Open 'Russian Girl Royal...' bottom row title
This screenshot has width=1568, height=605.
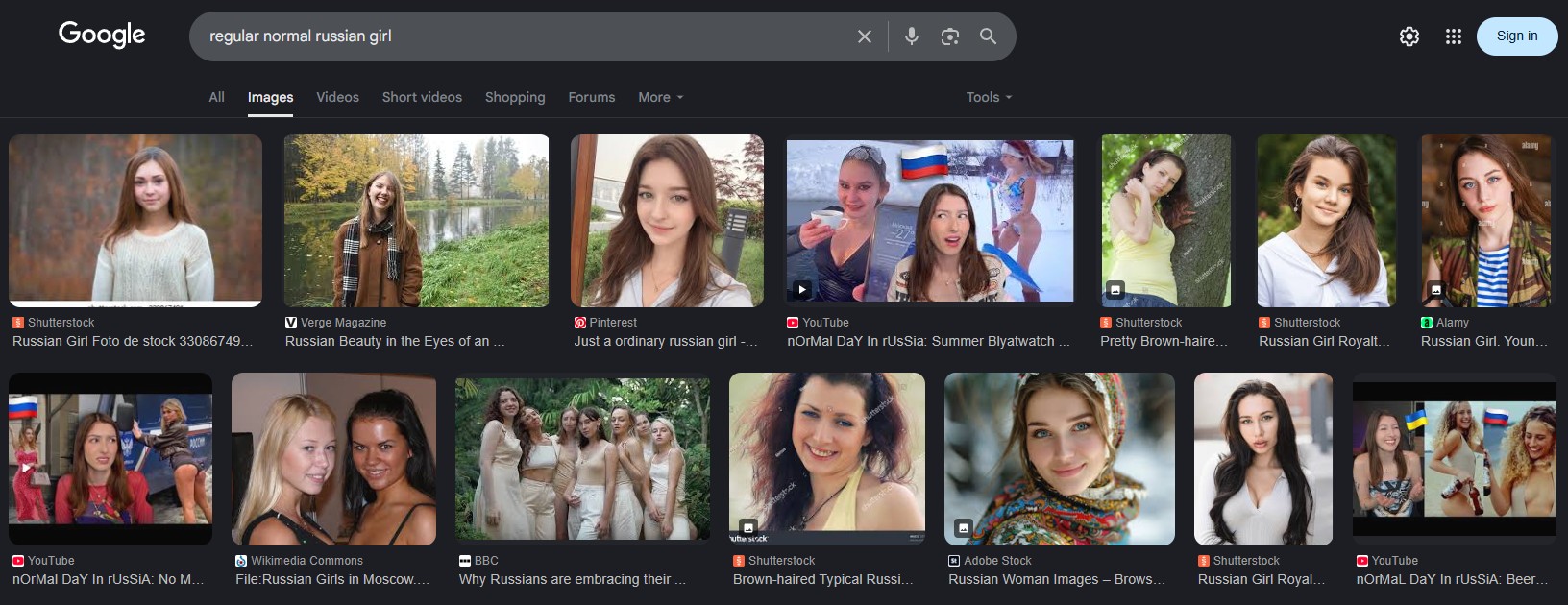tap(1262, 579)
